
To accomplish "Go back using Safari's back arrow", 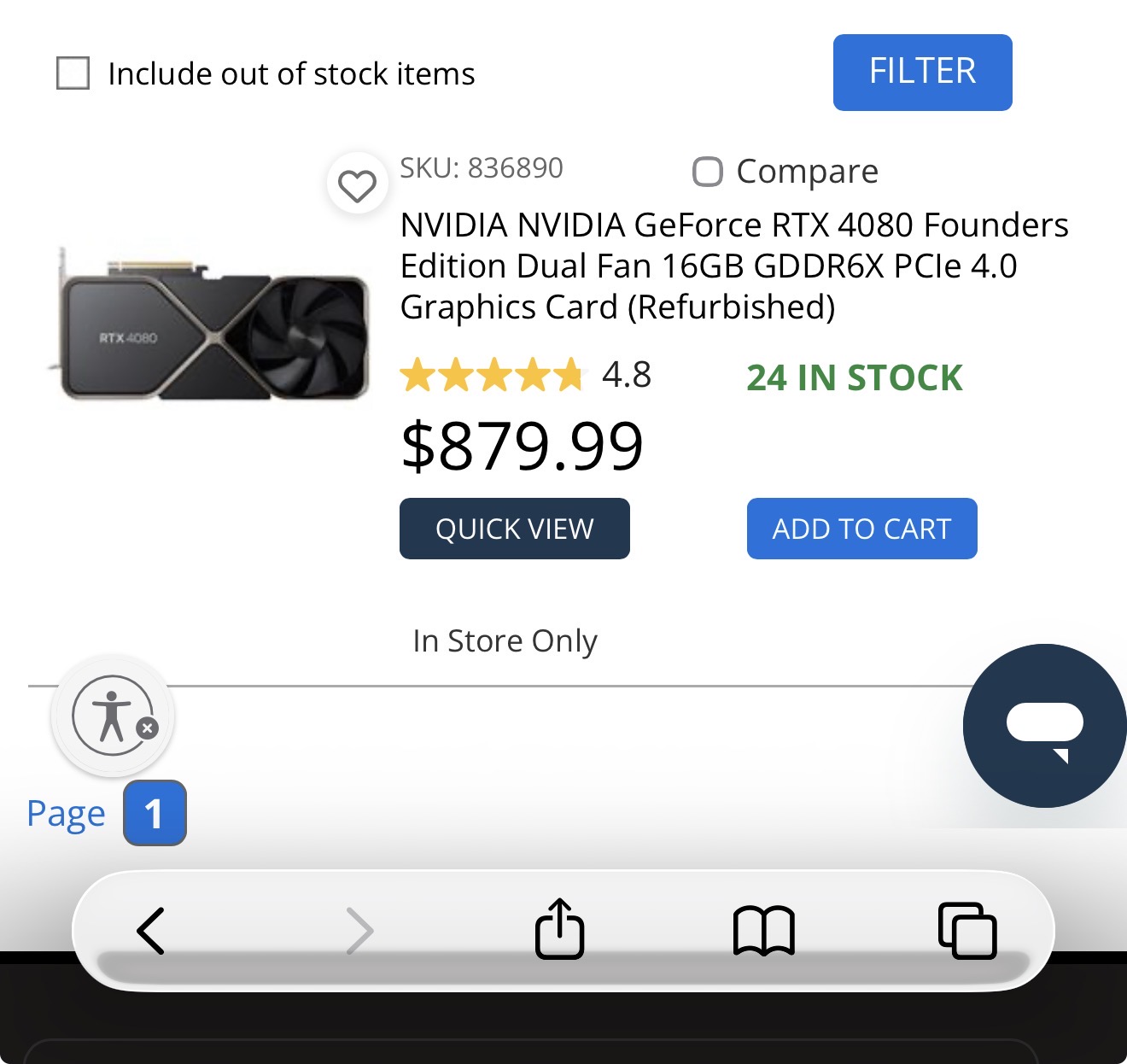I will pyautogui.click(x=151, y=930).
